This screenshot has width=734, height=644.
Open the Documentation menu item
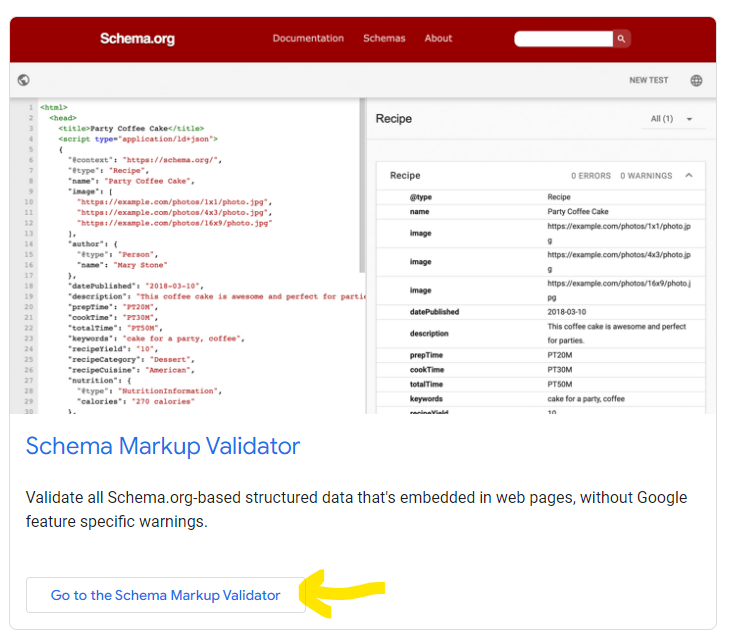click(308, 39)
